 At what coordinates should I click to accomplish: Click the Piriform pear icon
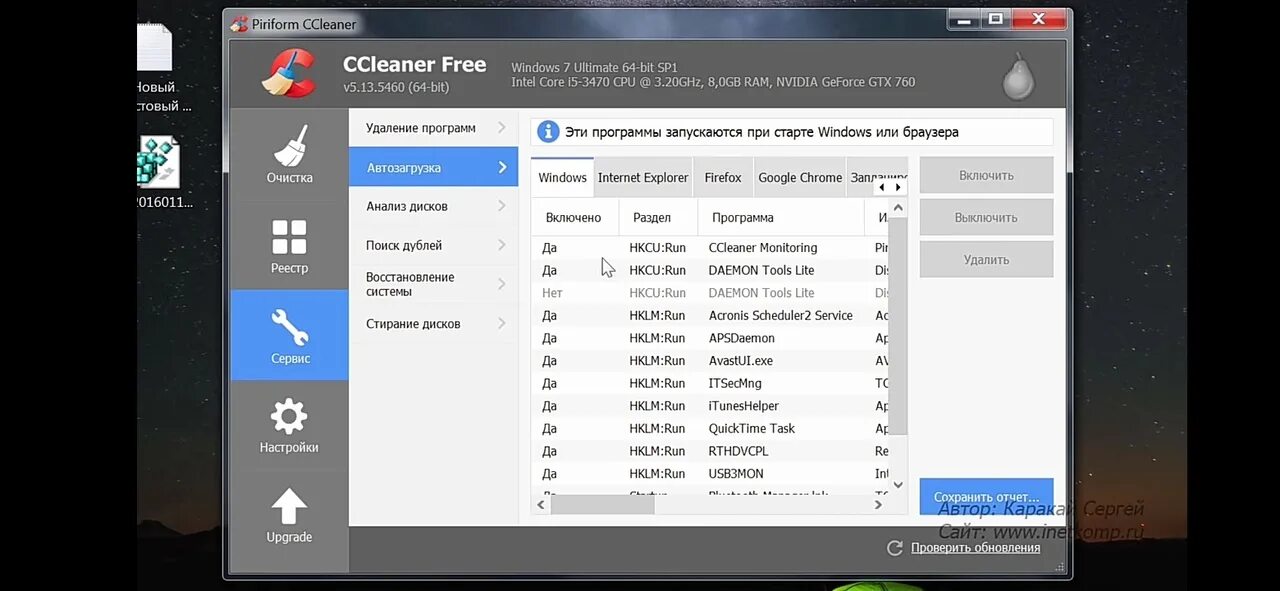tap(1018, 76)
